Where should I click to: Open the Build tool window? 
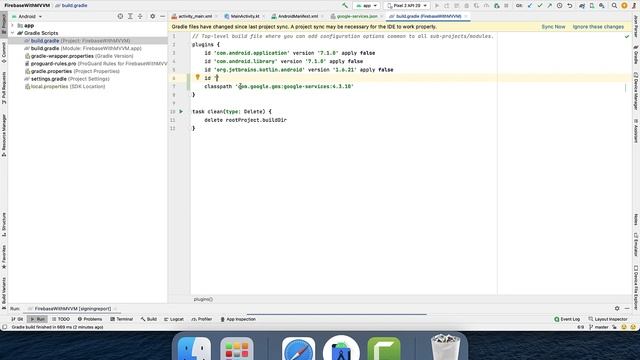pos(149,319)
